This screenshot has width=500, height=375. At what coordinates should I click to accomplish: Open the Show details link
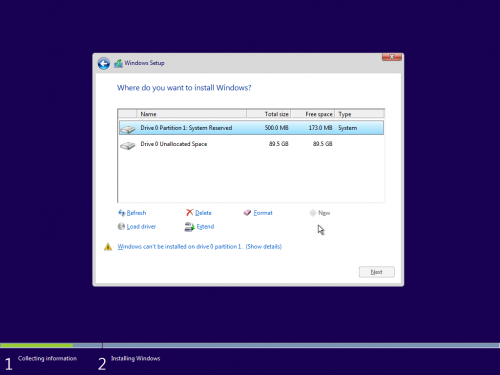click(264, 247)
